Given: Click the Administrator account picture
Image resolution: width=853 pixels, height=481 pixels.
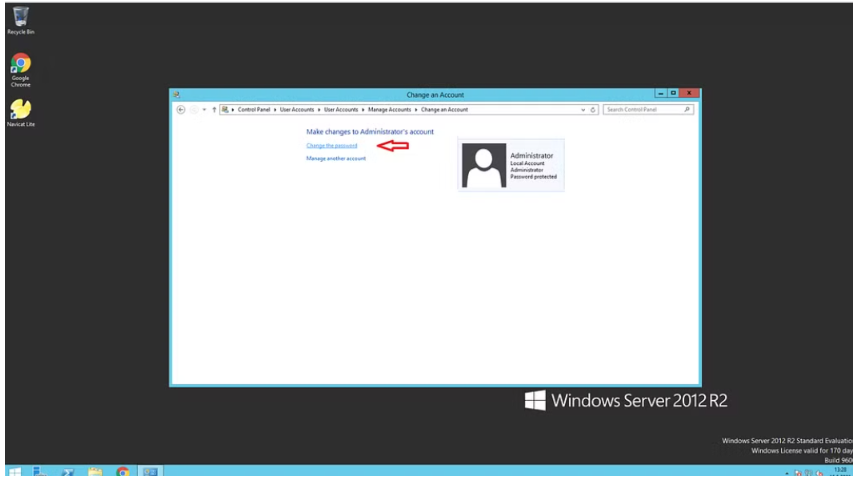Looking at the screenshot, I should coord(484,165).
